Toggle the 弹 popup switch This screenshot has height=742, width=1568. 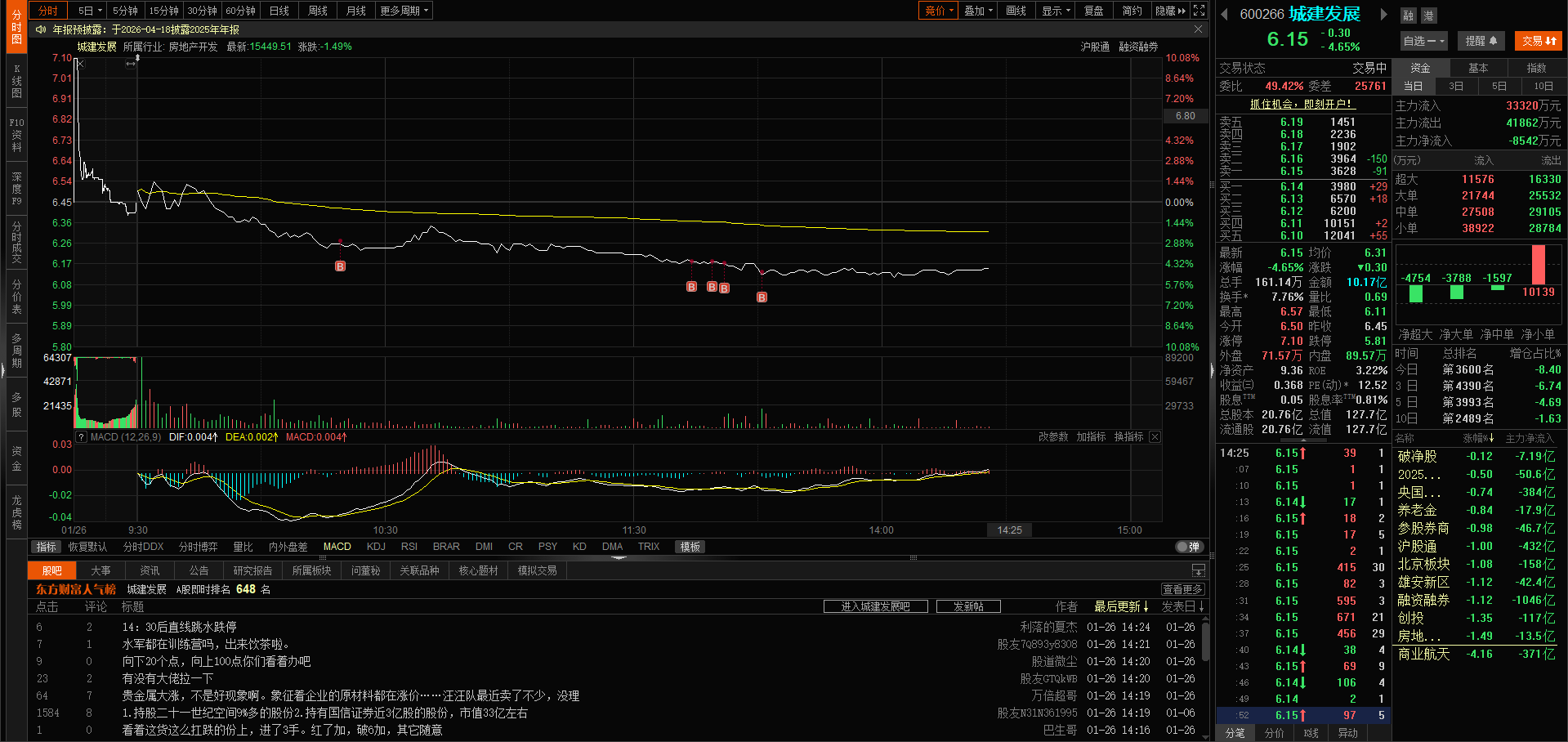pyautogui.click(x=1189, y=547)
